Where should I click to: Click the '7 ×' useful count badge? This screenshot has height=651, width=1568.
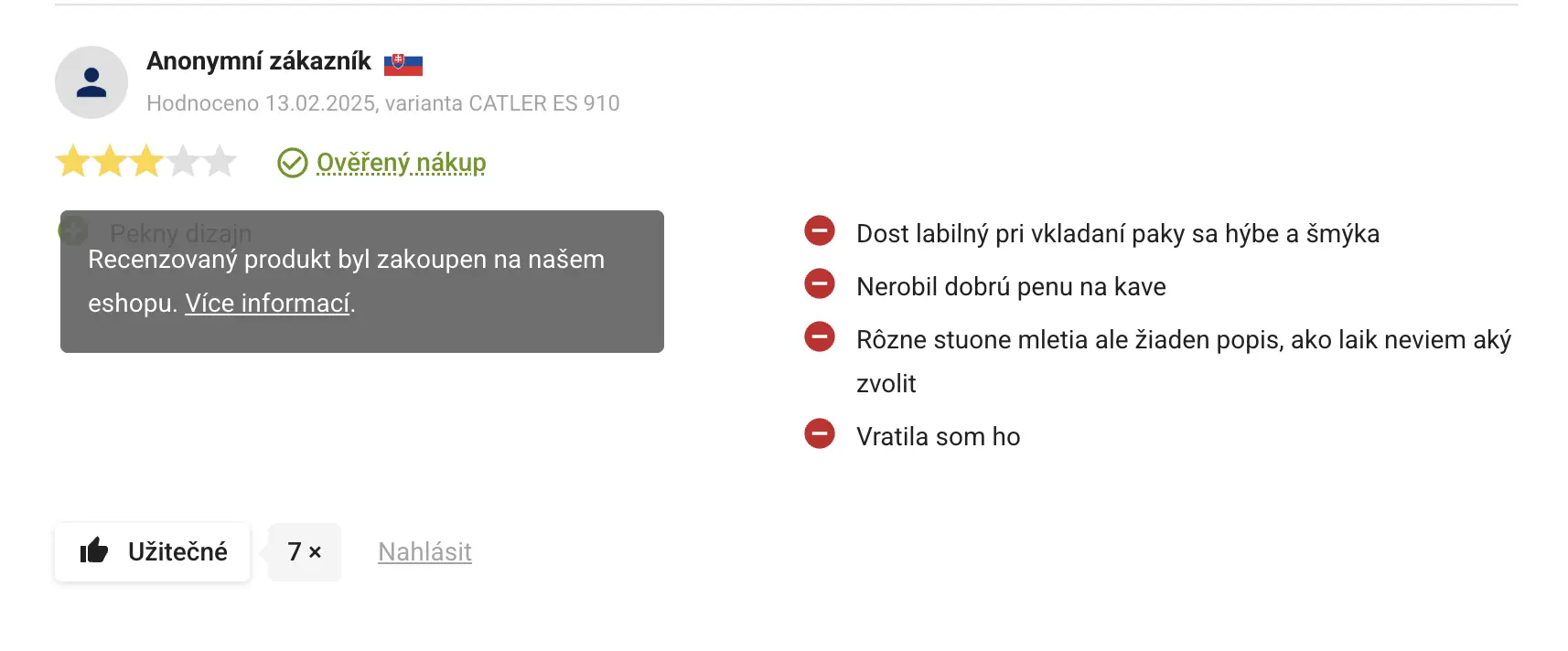point(305,551)
